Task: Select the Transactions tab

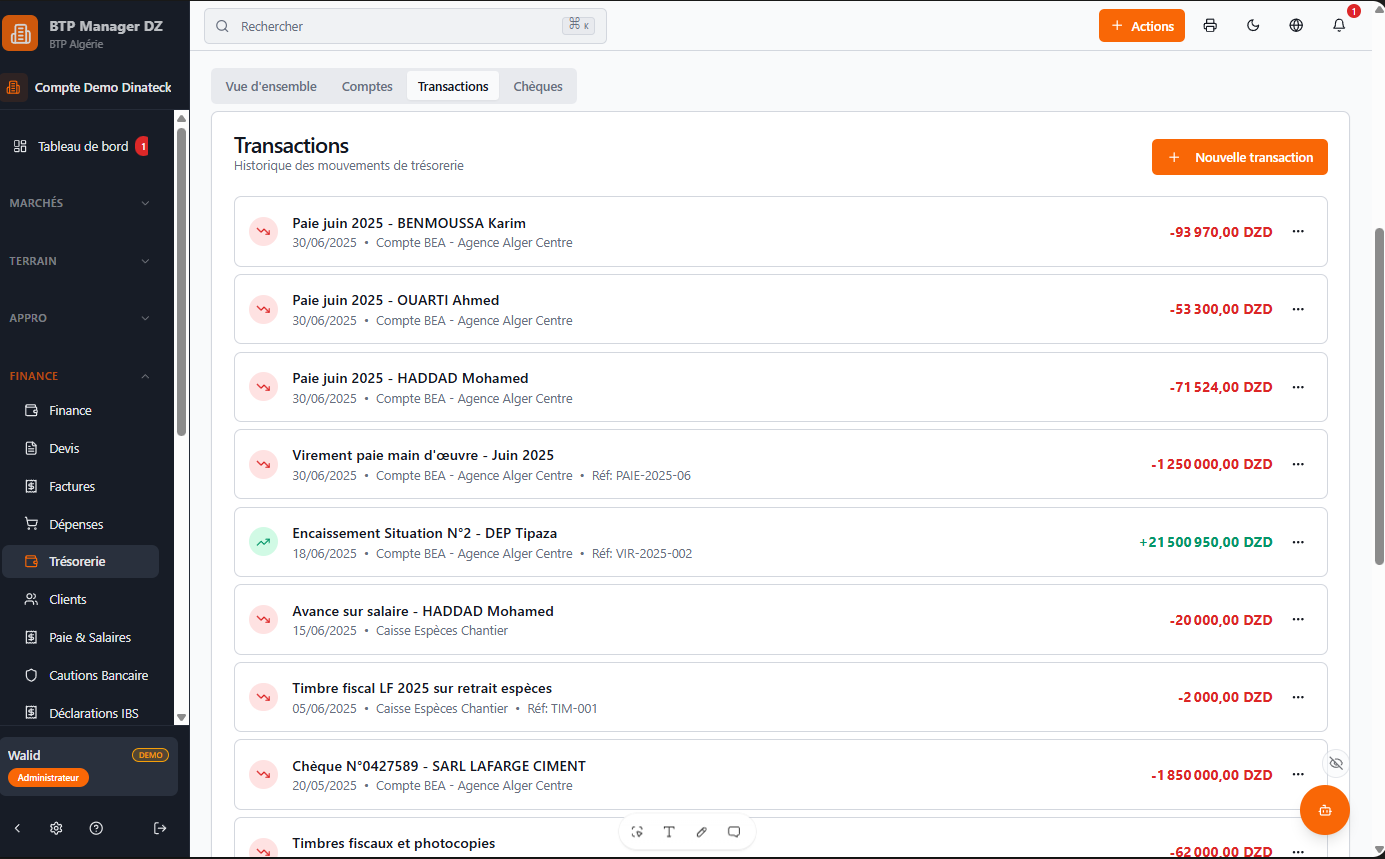Action: coord(453,86)
